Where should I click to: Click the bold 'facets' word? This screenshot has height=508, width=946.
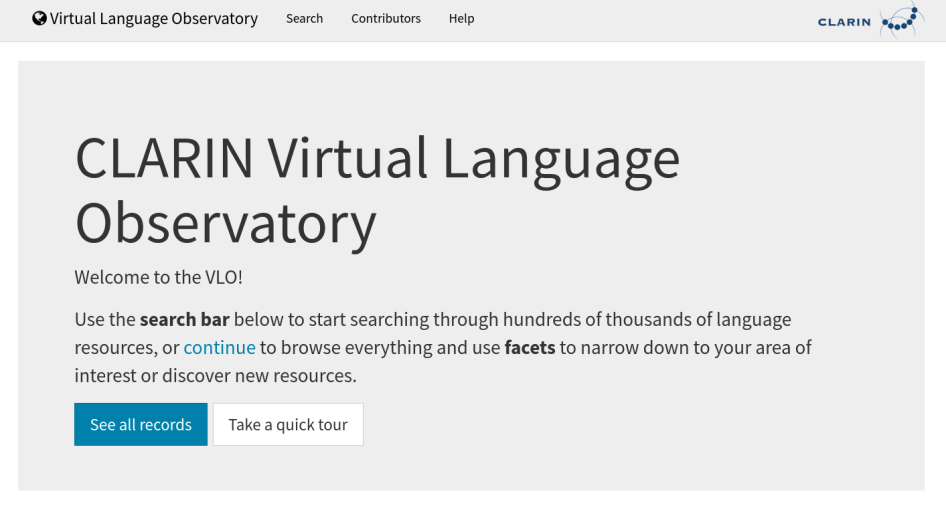pos(530,348)
